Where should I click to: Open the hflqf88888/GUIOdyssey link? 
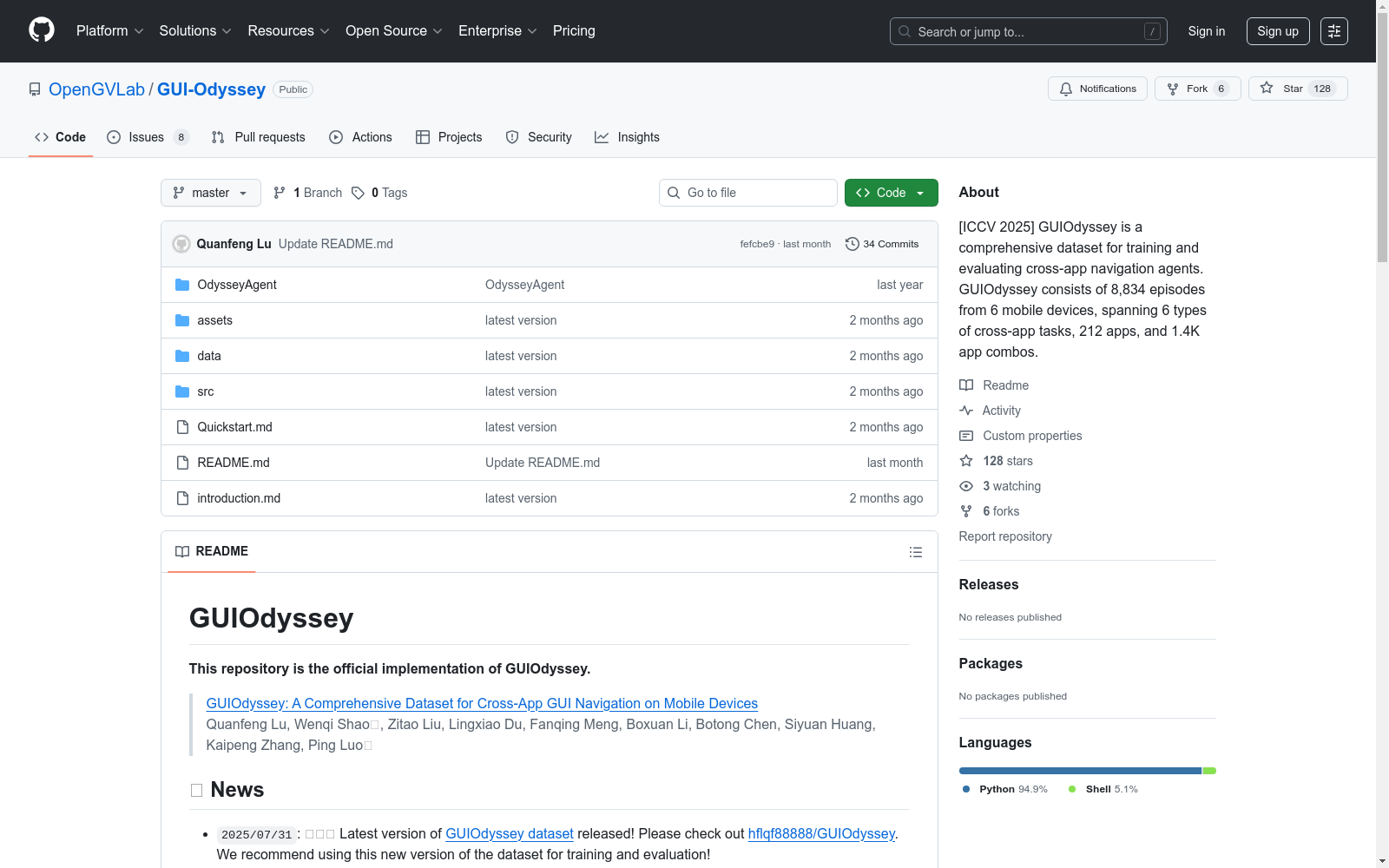coord(821,833)
